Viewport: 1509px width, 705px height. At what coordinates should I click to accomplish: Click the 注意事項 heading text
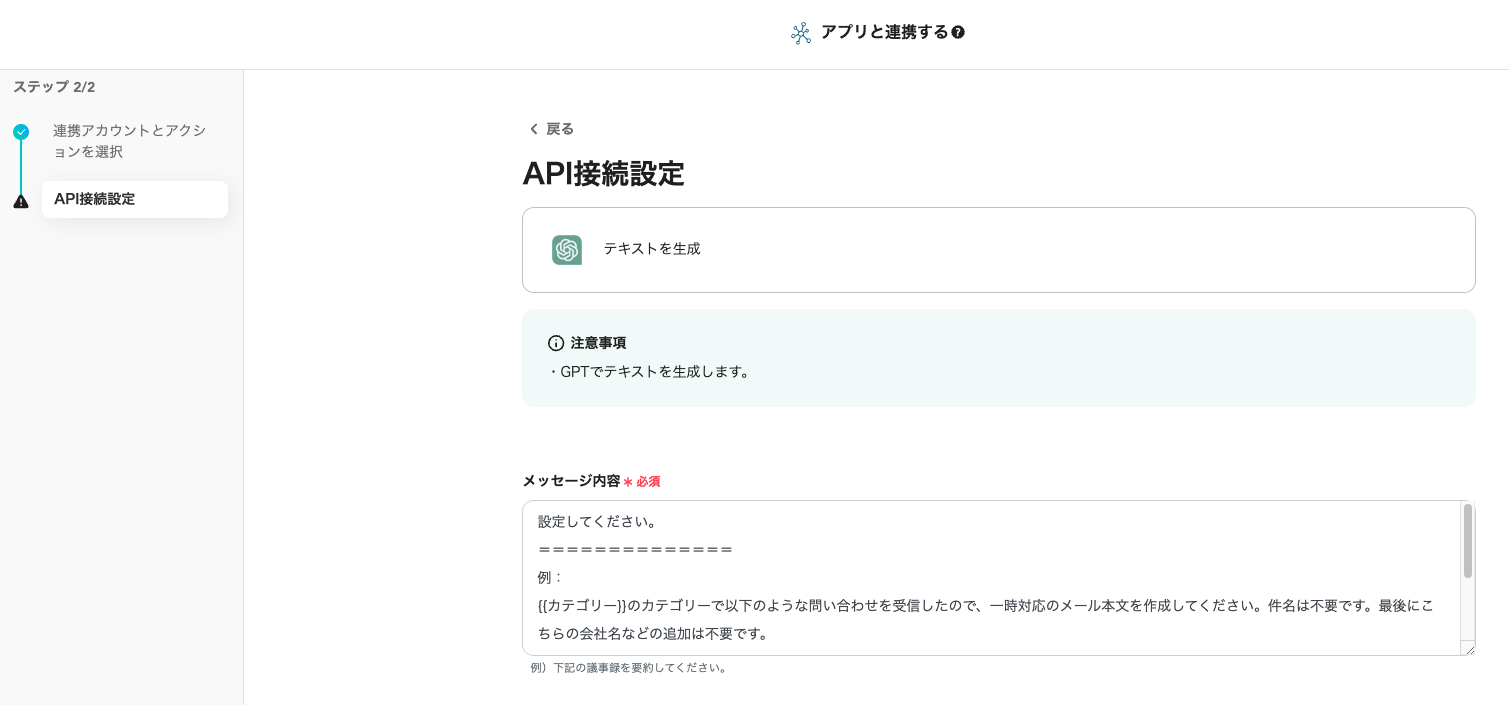[x=598, y=343]
